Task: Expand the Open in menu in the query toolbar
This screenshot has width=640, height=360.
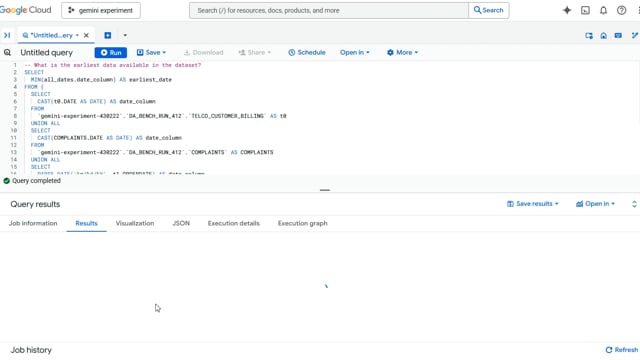Action: pyautogui.click(x=354, y=52)
